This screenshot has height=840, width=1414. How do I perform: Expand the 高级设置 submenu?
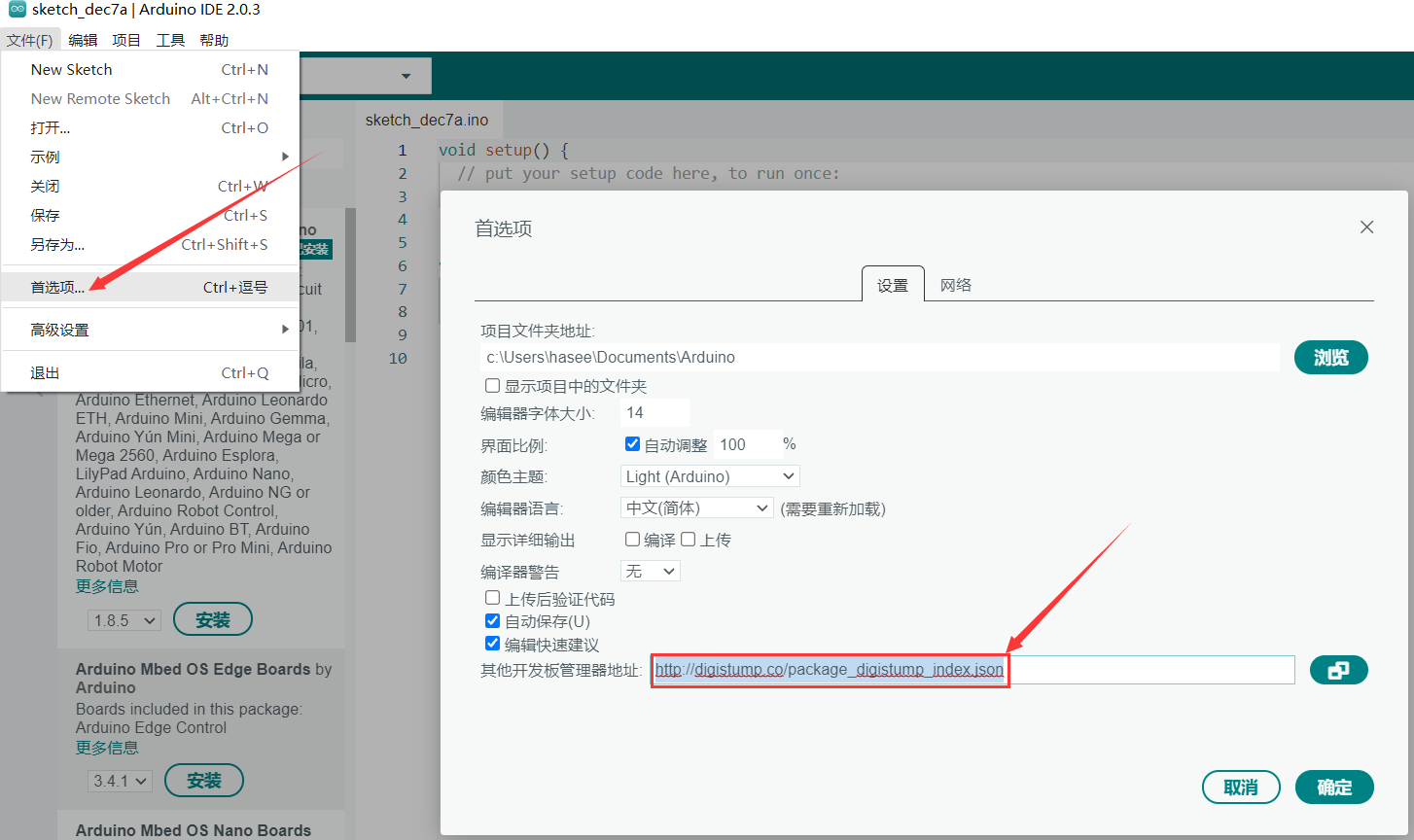[150, 330]
